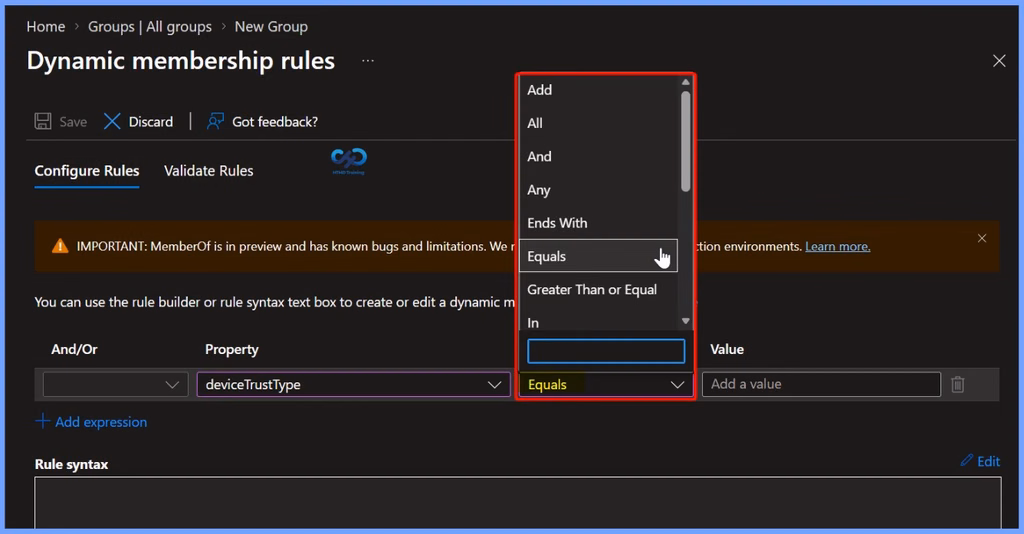Image resolution: width=1024 pixels, height=534 pixels.
Task: Go to Groups | All groups breadcrumb
Action: click(150, 27)
